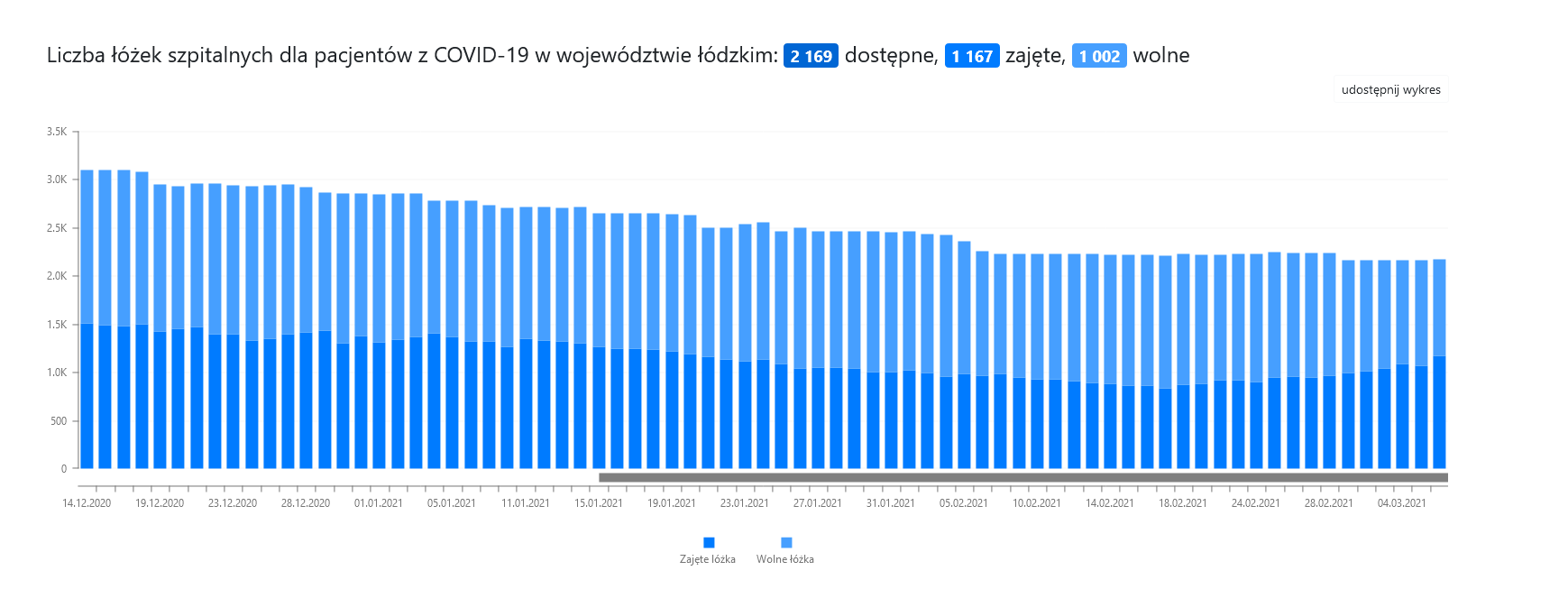The width and height of the screenshot is (1568, 589).
Task: Click the '28.12.2020' date label
Action: tap(306, 503)
